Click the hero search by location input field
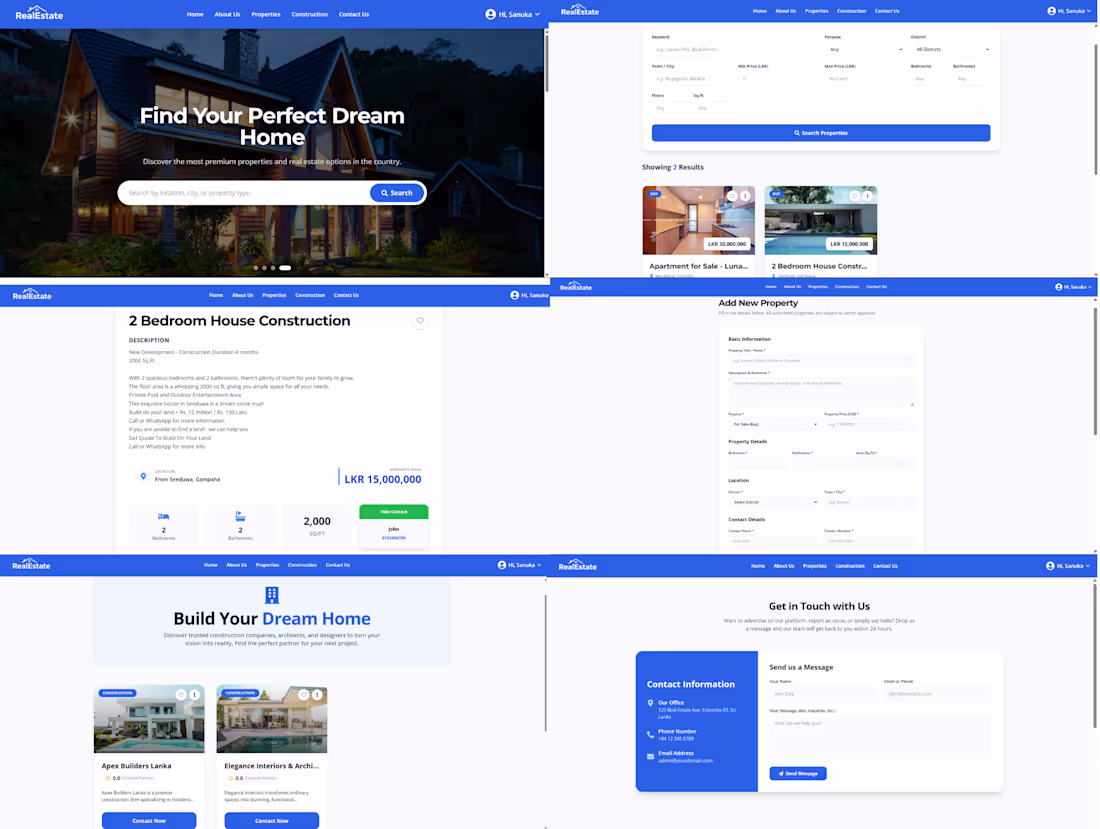The height and width of the screenshot is (829, 1100). [x=246, y=193]
